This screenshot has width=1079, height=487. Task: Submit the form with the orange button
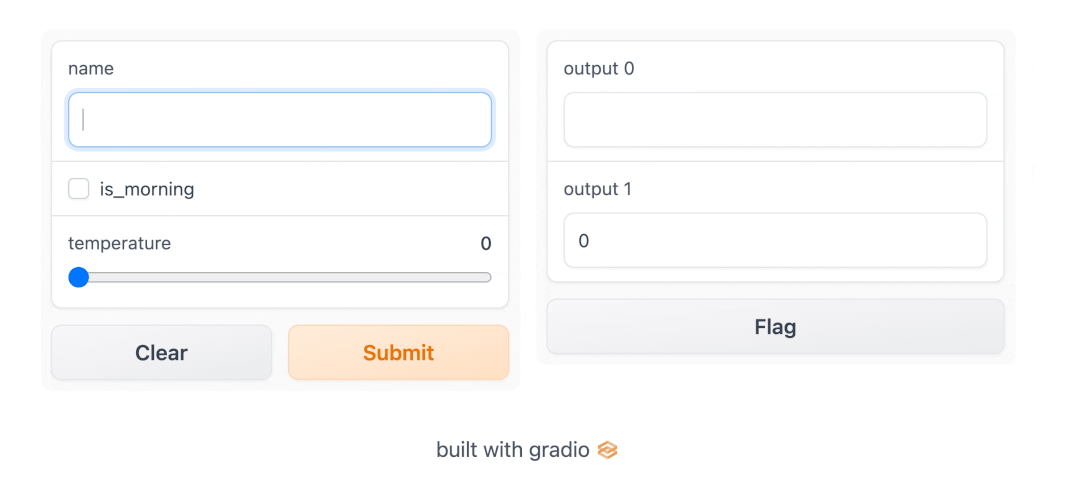(398, 352)
